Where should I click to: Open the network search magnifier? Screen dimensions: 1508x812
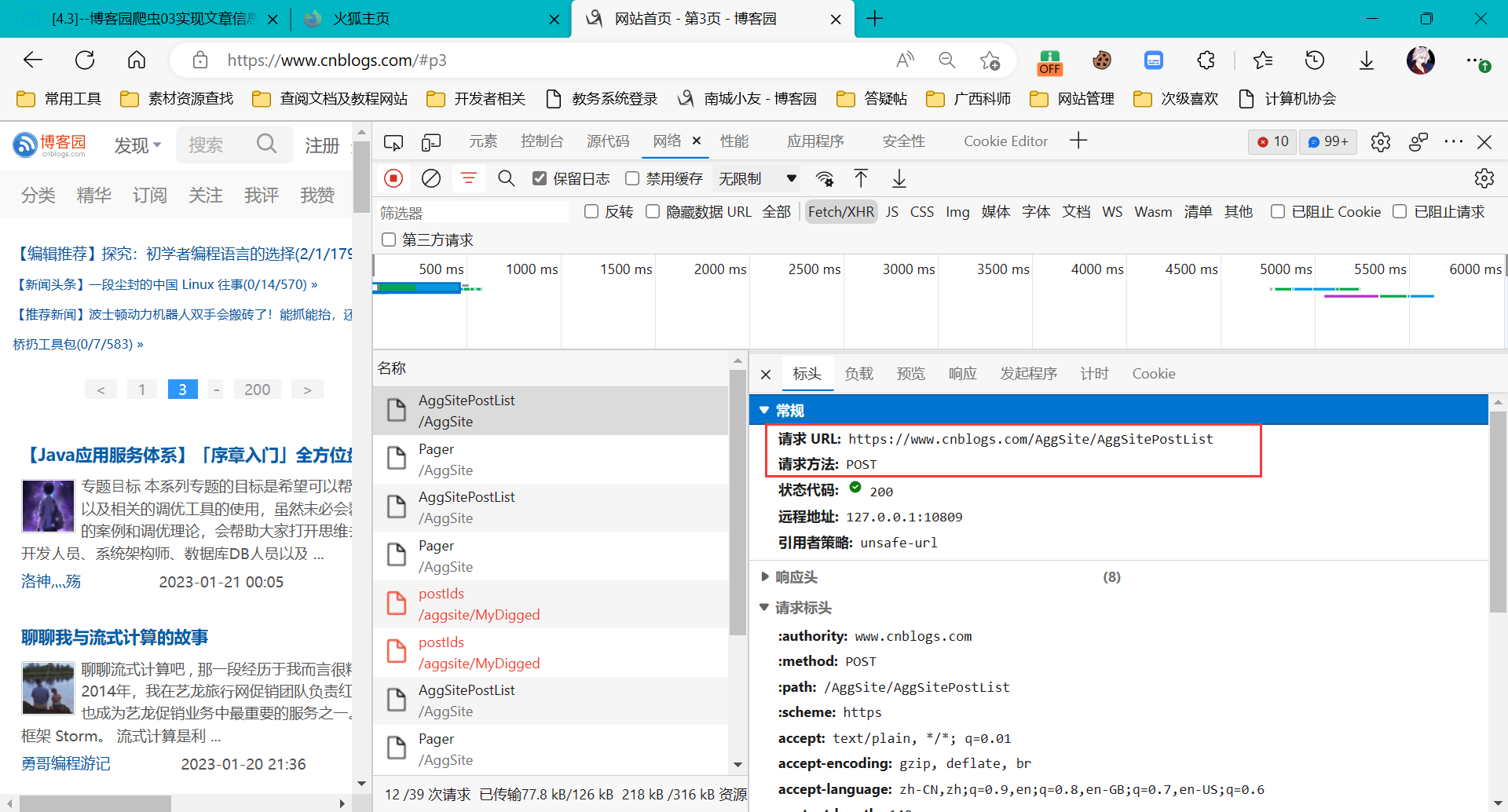coord(507,179)
